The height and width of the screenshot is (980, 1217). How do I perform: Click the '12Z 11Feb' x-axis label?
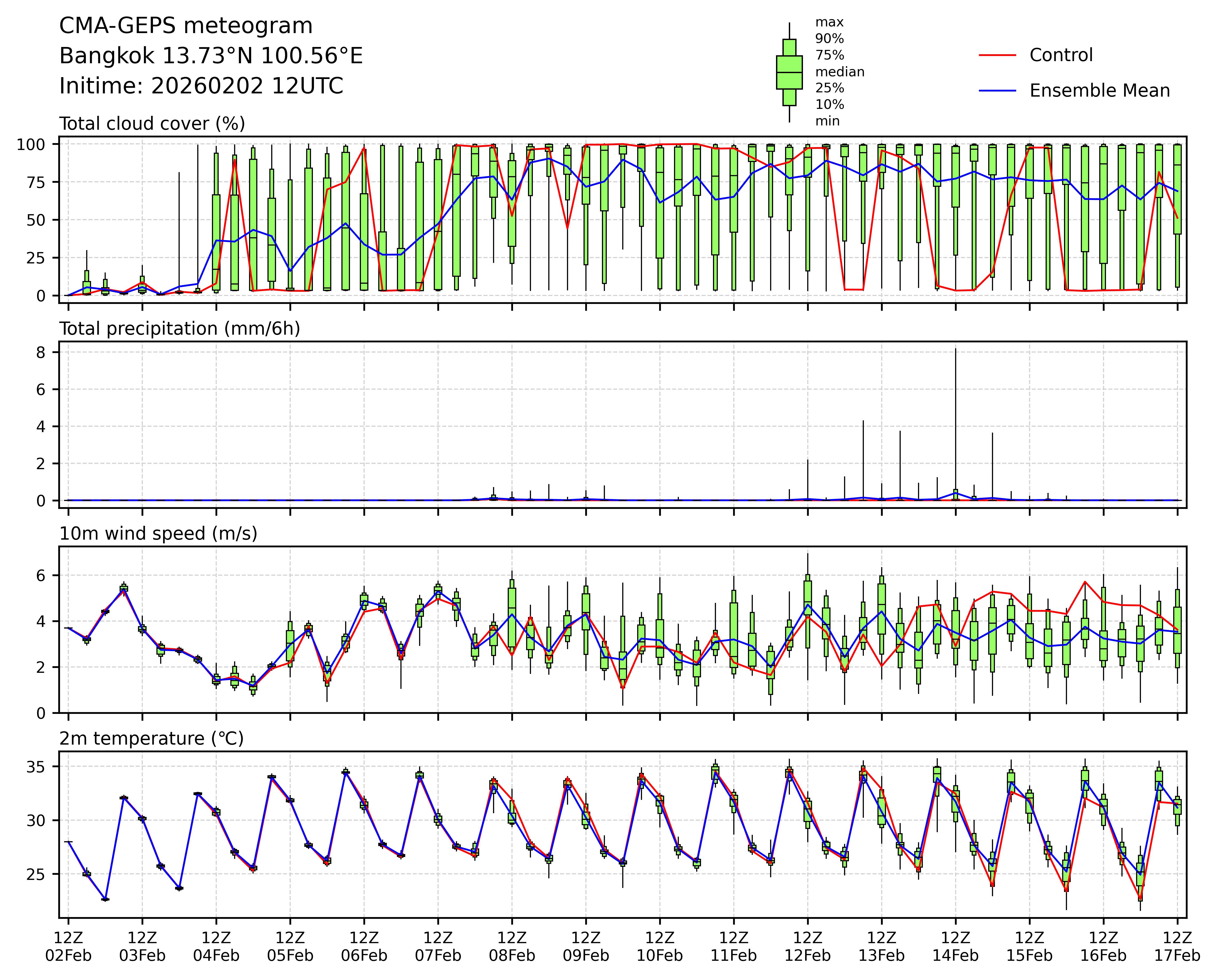(734, 947)
